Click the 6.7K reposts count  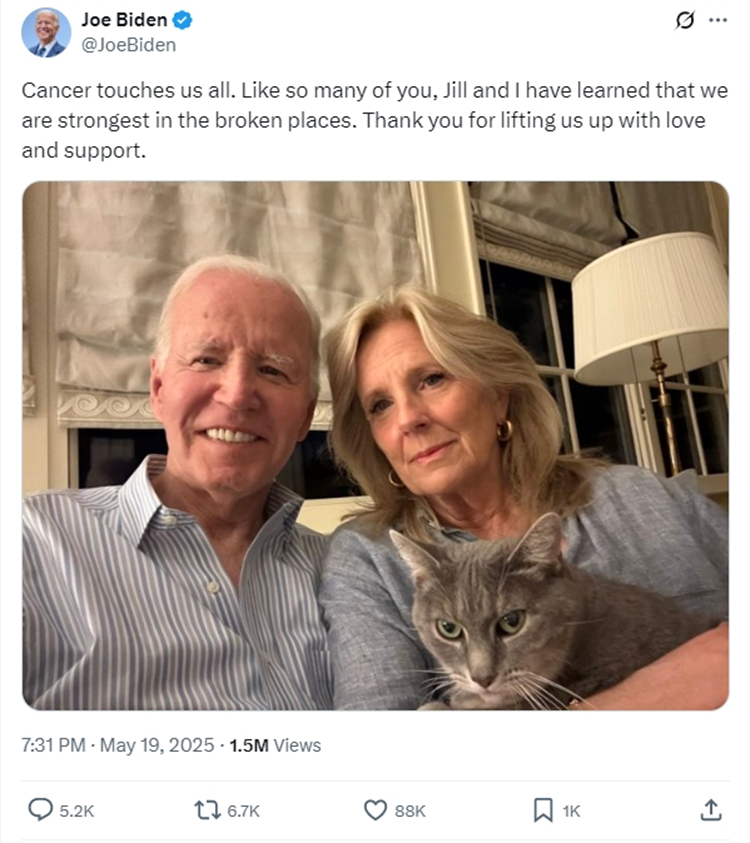click(x=243, y=811)
